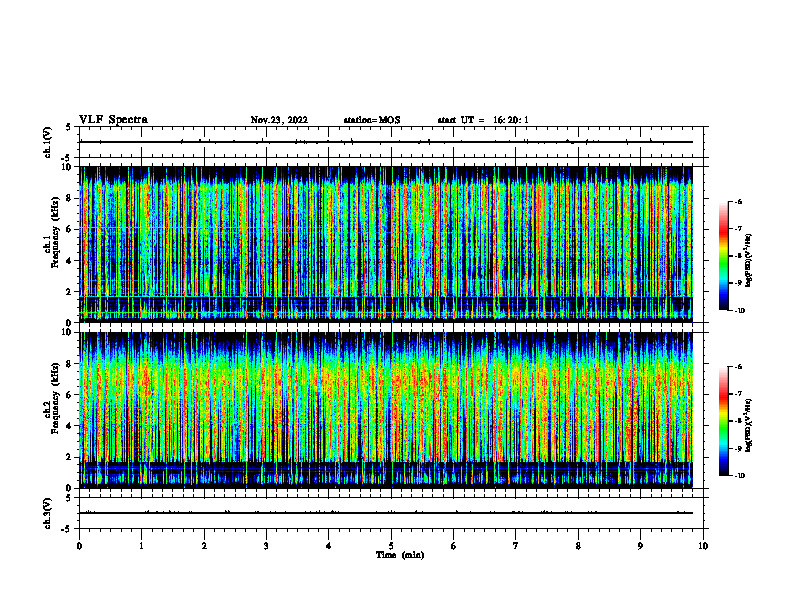Screen dimensions: 792x612
Task: Click the "-10" tick on ch.2 color bar
Action: coord(739,476)
